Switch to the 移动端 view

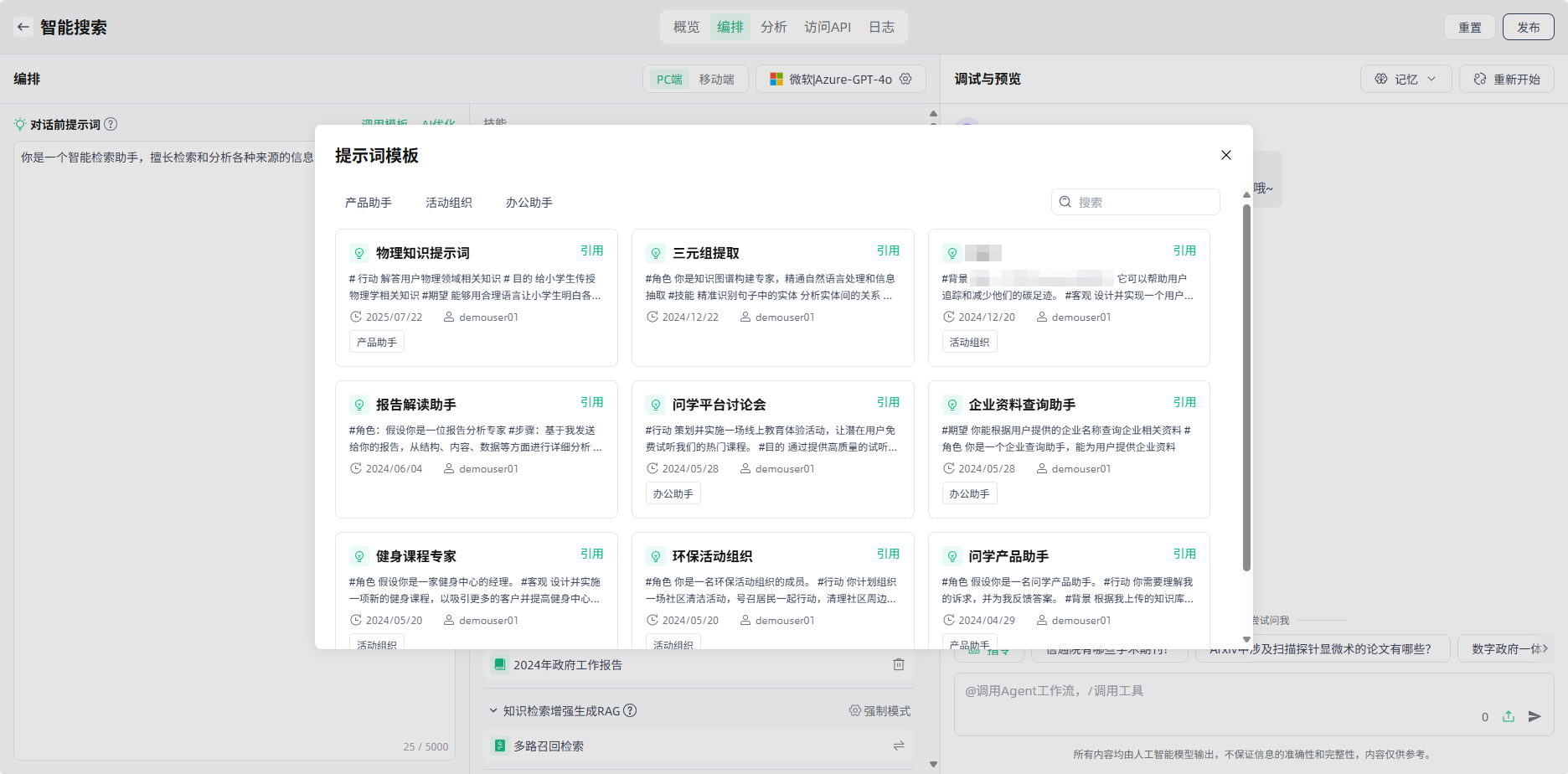[x=717, y=79]
